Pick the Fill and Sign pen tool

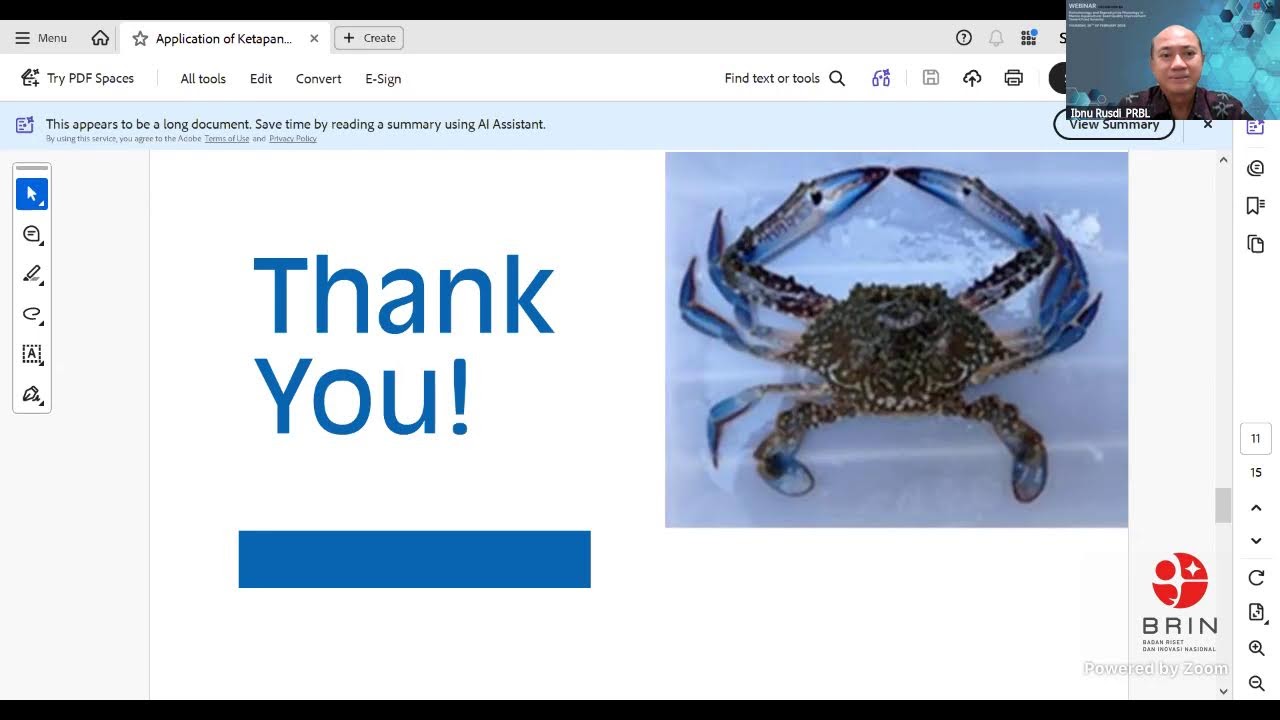pos(32,394)
